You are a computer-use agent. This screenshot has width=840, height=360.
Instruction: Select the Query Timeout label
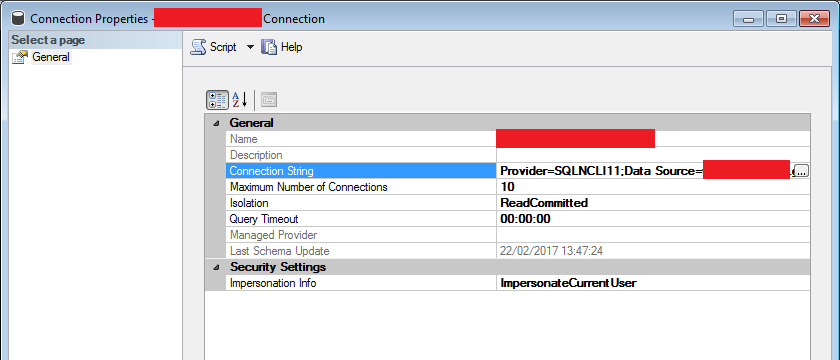coord(264,219)
